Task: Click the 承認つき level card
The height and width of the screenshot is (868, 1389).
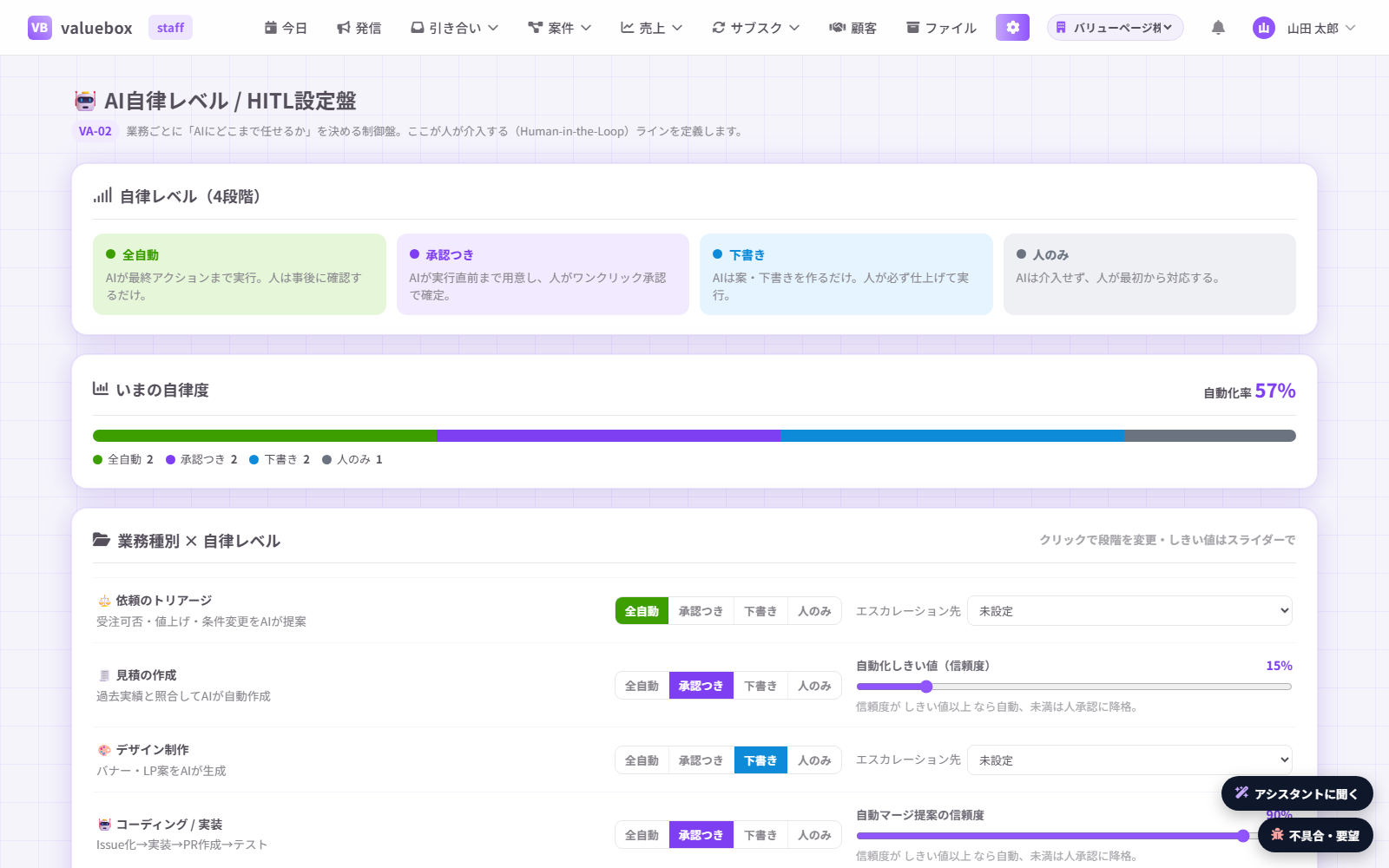Action: click(543, 274)
